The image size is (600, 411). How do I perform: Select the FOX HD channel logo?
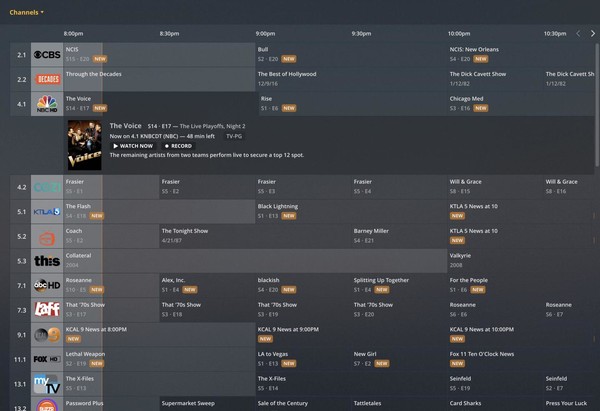47,359
